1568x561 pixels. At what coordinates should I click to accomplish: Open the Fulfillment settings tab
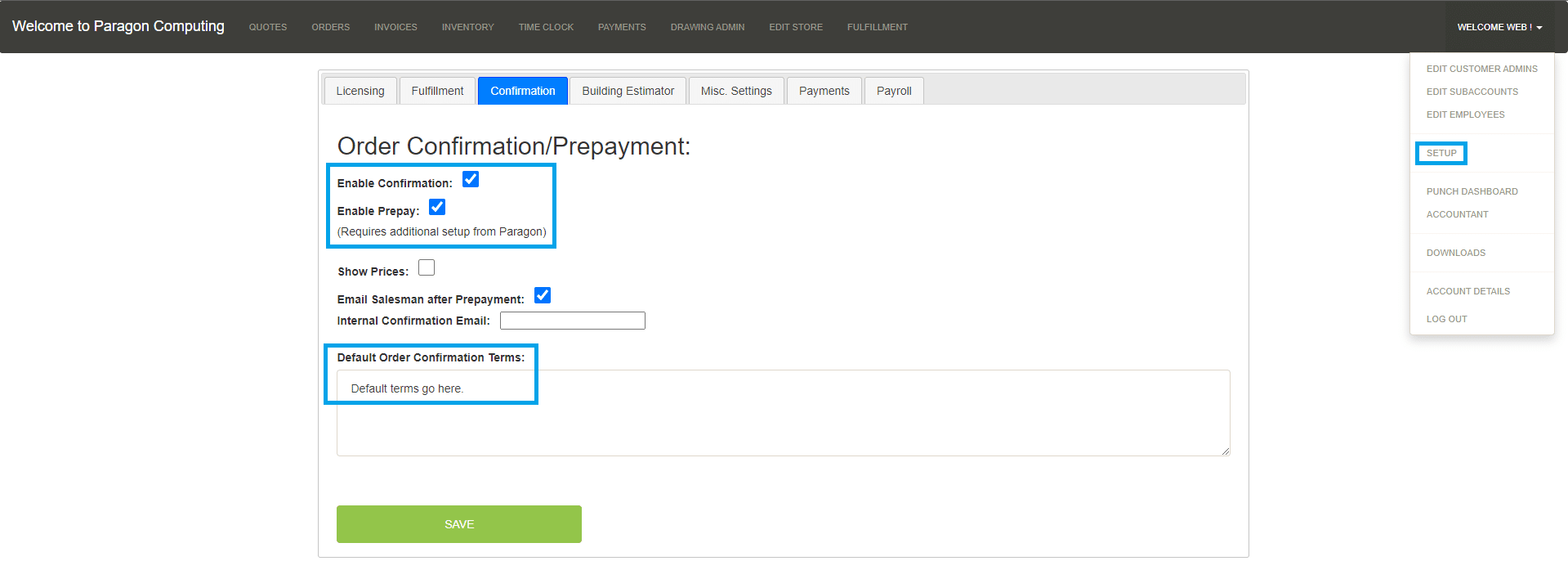tap(437, 91)
